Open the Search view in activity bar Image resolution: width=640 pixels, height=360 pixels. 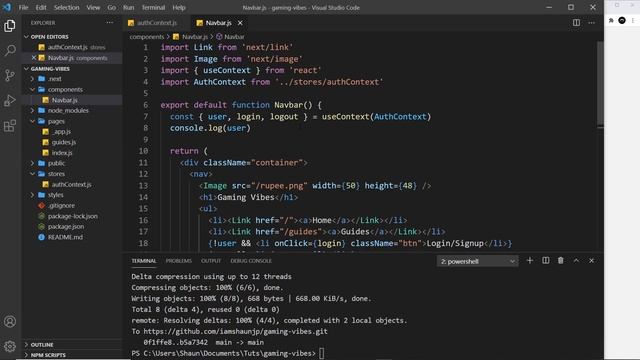click(x=10, y=51)
